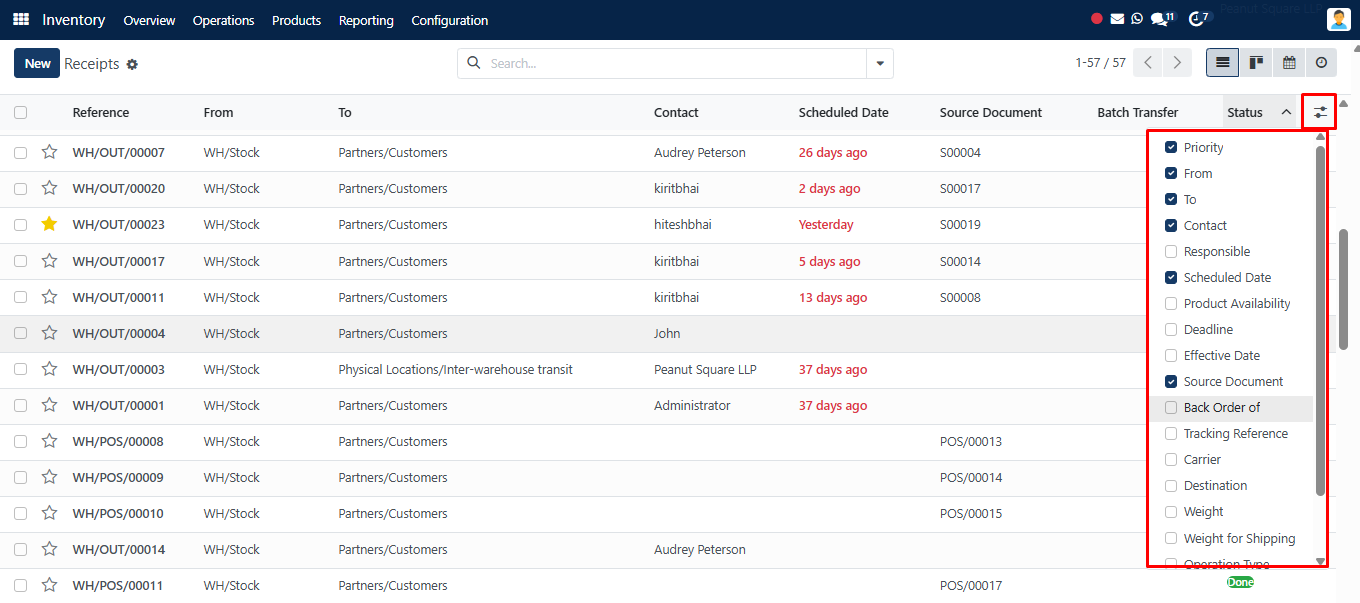The width and height of the screenshot is (1360, 603).
Task: Click the New button
Action: pyautogui.click(x=37, y=63)
